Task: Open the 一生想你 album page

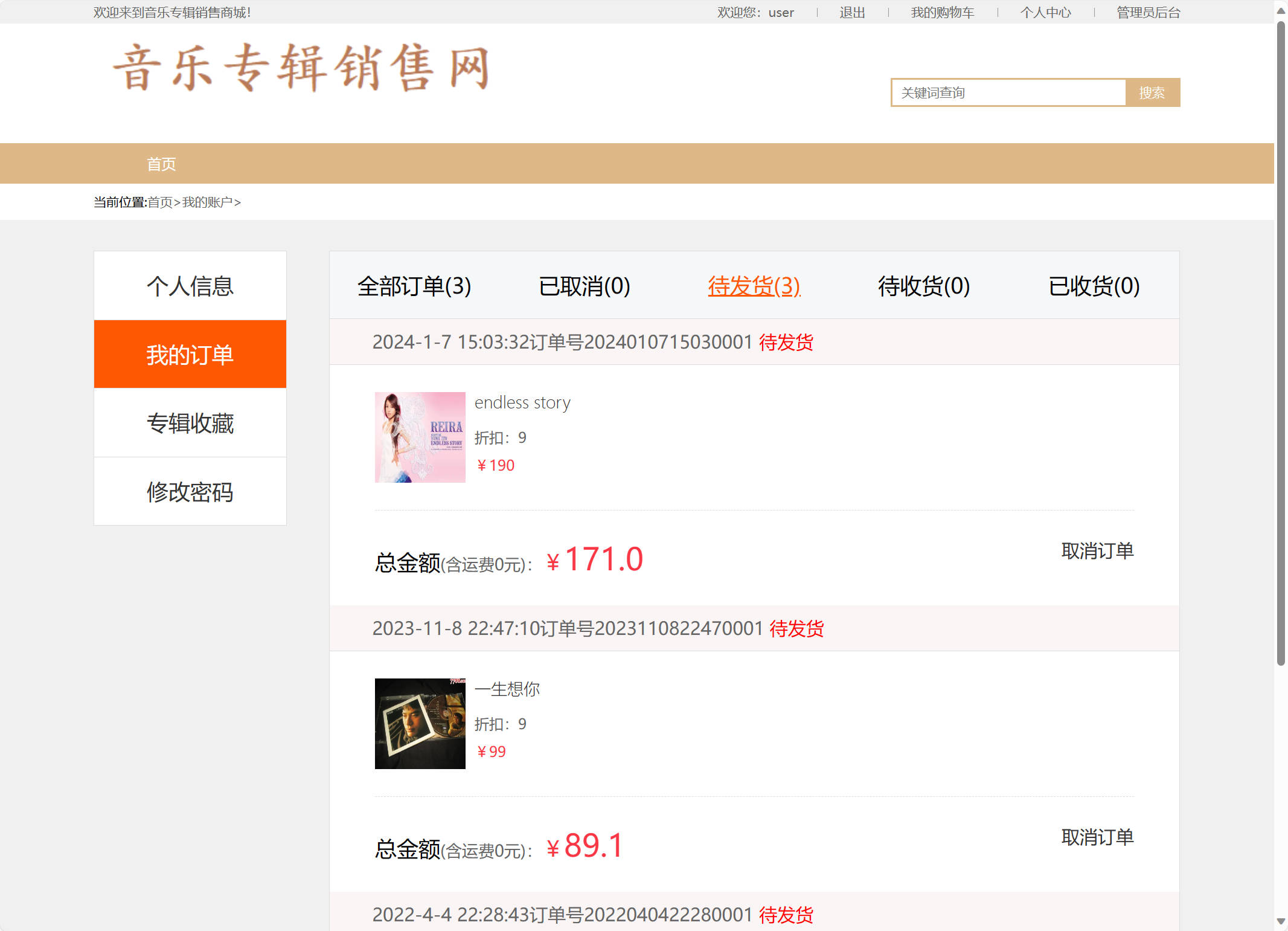Action: pyautogui.click(x=508, y=689)
